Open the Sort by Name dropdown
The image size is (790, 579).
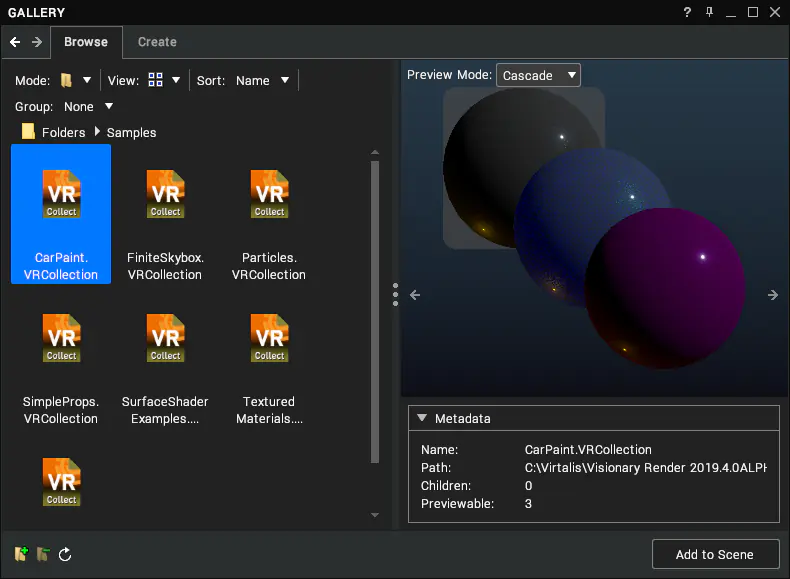(262, 80)
